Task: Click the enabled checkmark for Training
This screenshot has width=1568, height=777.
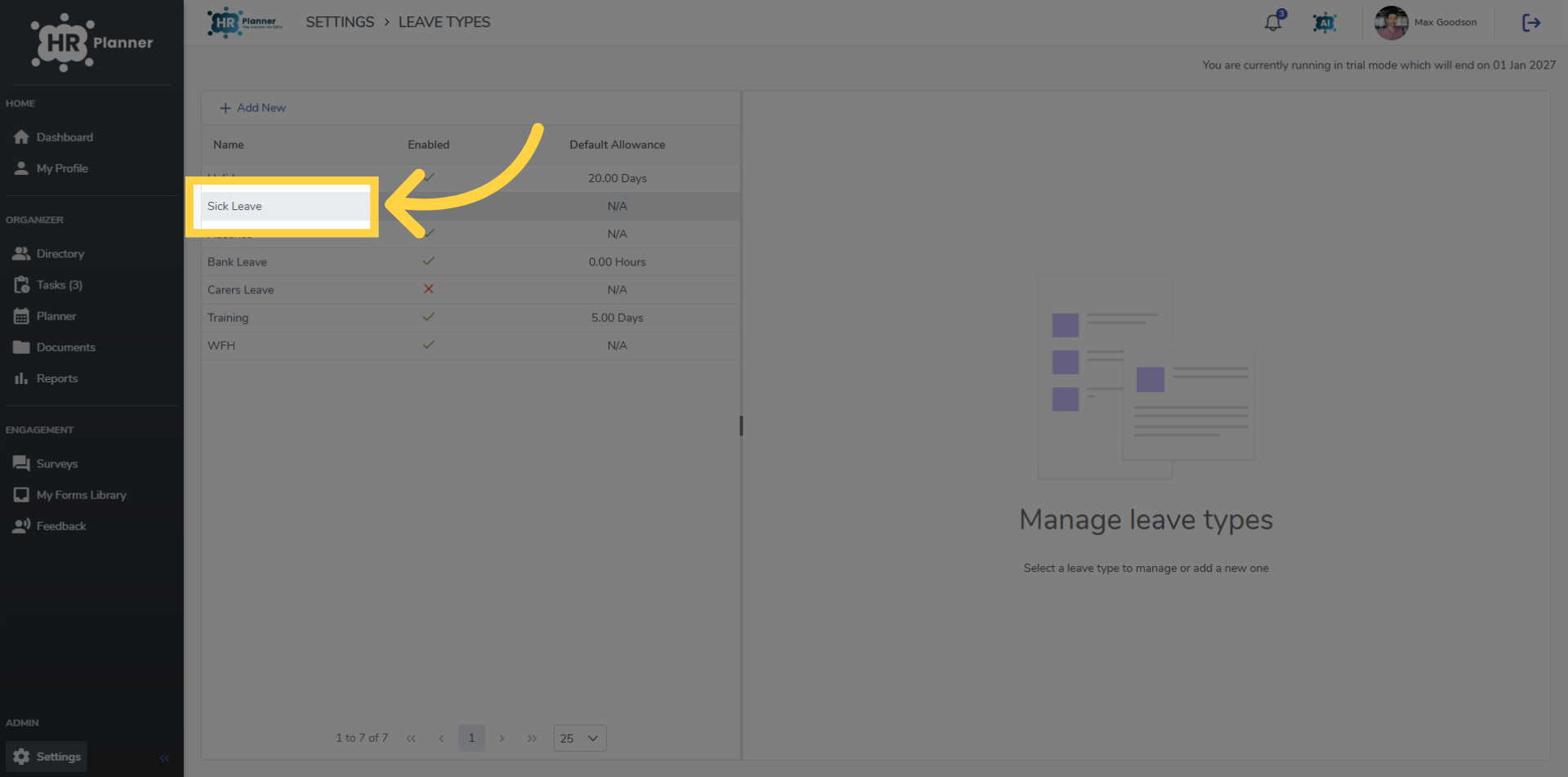Action: pyautogui.click(x=429, y=317)
